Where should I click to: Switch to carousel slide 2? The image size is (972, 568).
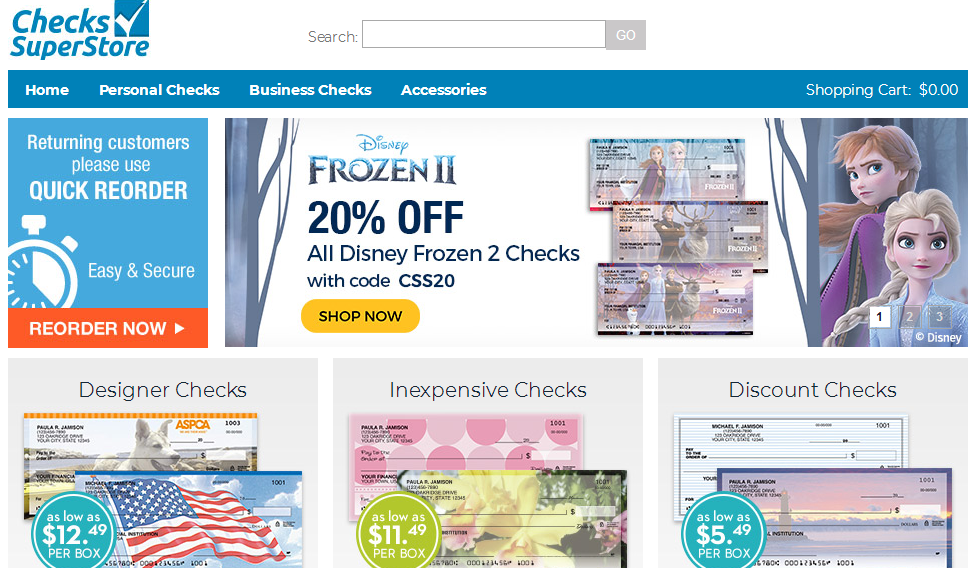(x=909, y=317)
